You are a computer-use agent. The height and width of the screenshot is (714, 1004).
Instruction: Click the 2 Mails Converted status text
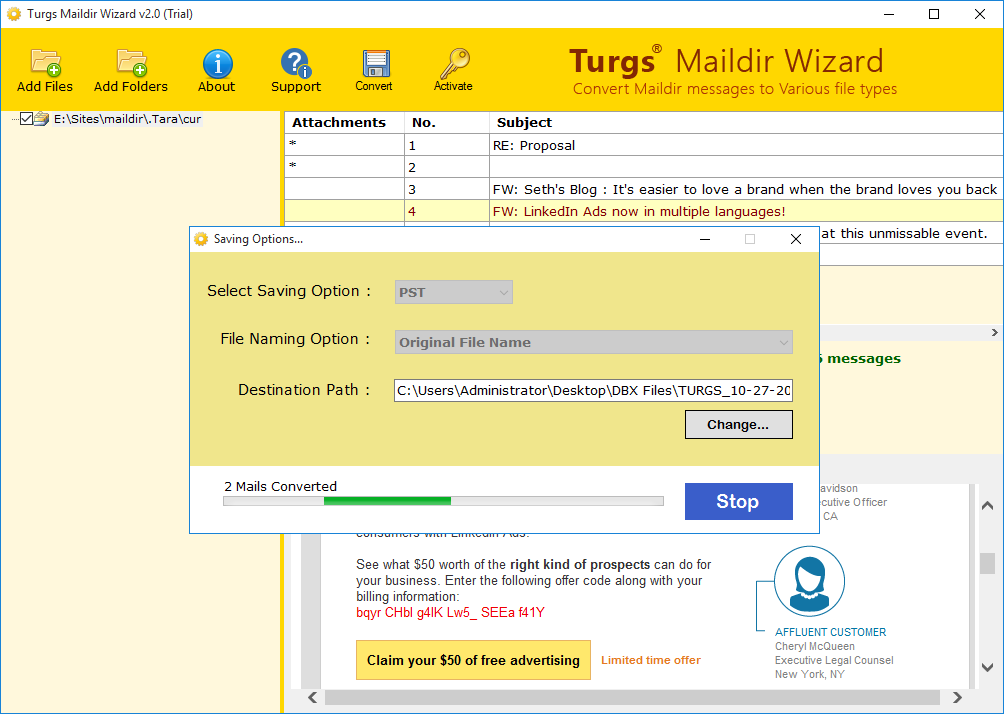(280, 487)
